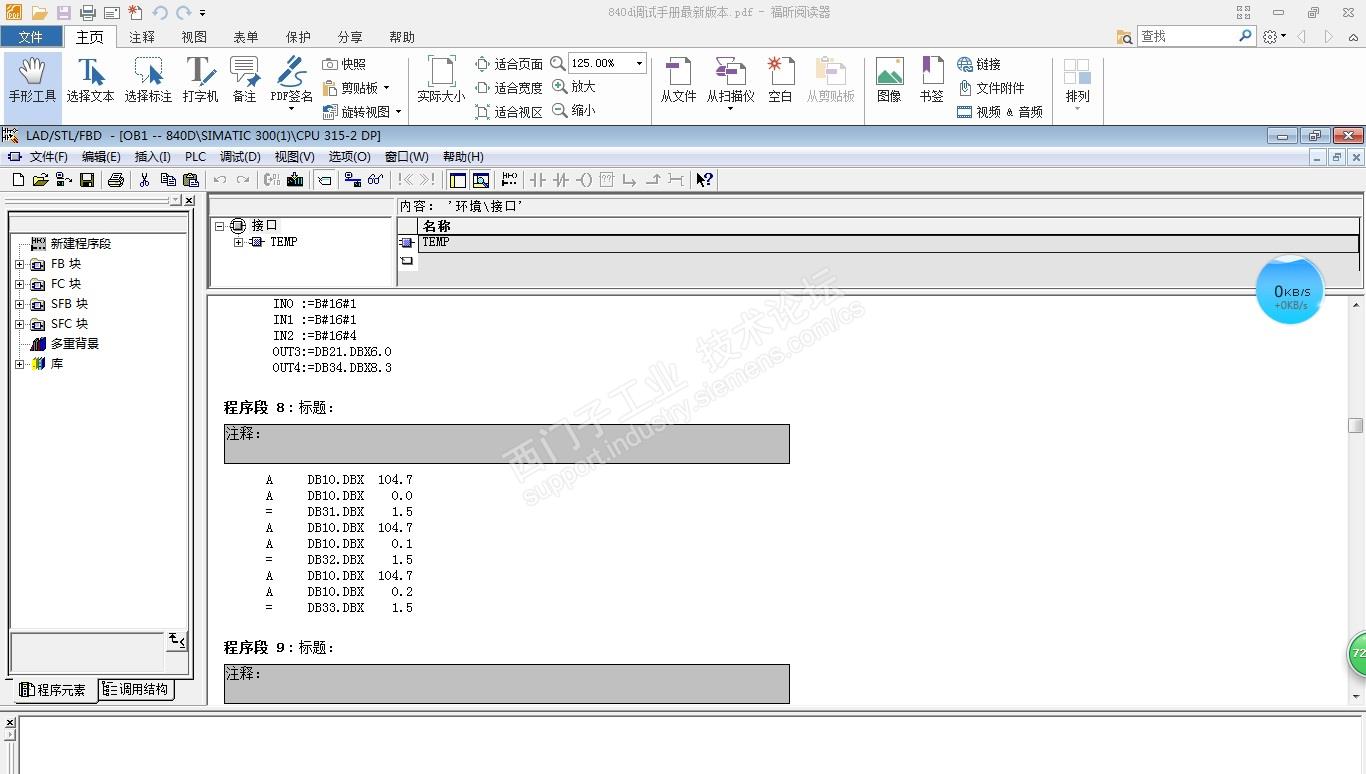Screen dimensions: 1366x774
Task: Switch to the 视图 View ribbon tab
Action: 194,37
